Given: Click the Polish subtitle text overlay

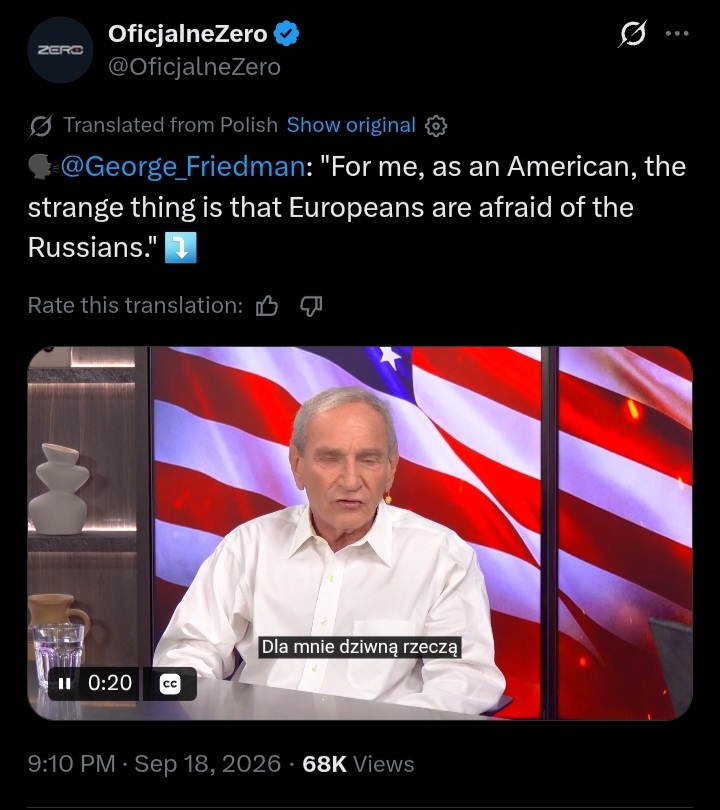Looking at the screenshot, I should 360,647.
